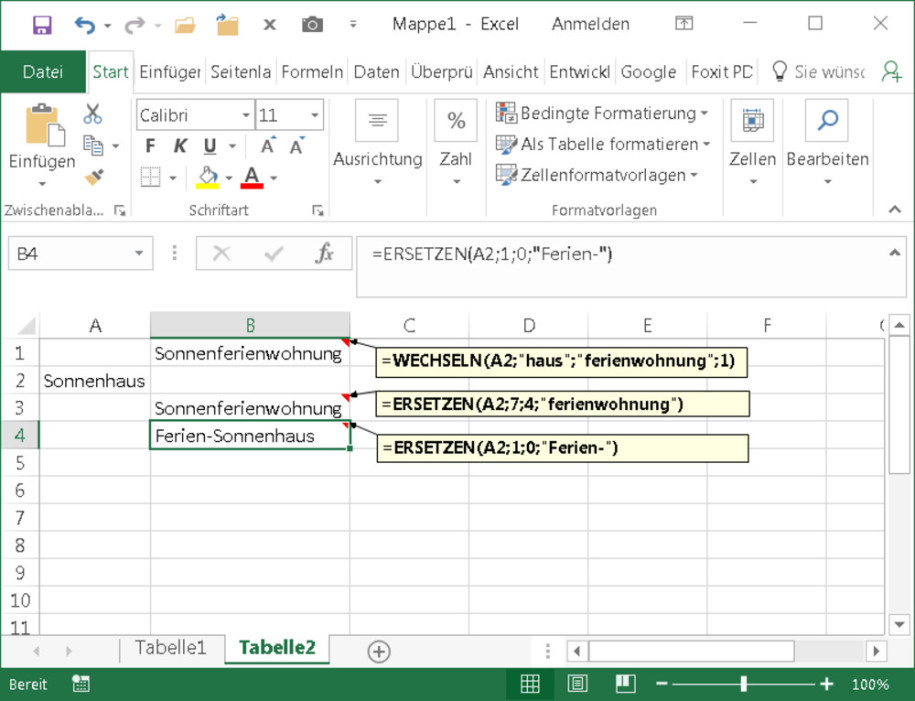Switch to Page Layout view in status bar
This screenshot has width=915, height=701.
coord(577,683)
